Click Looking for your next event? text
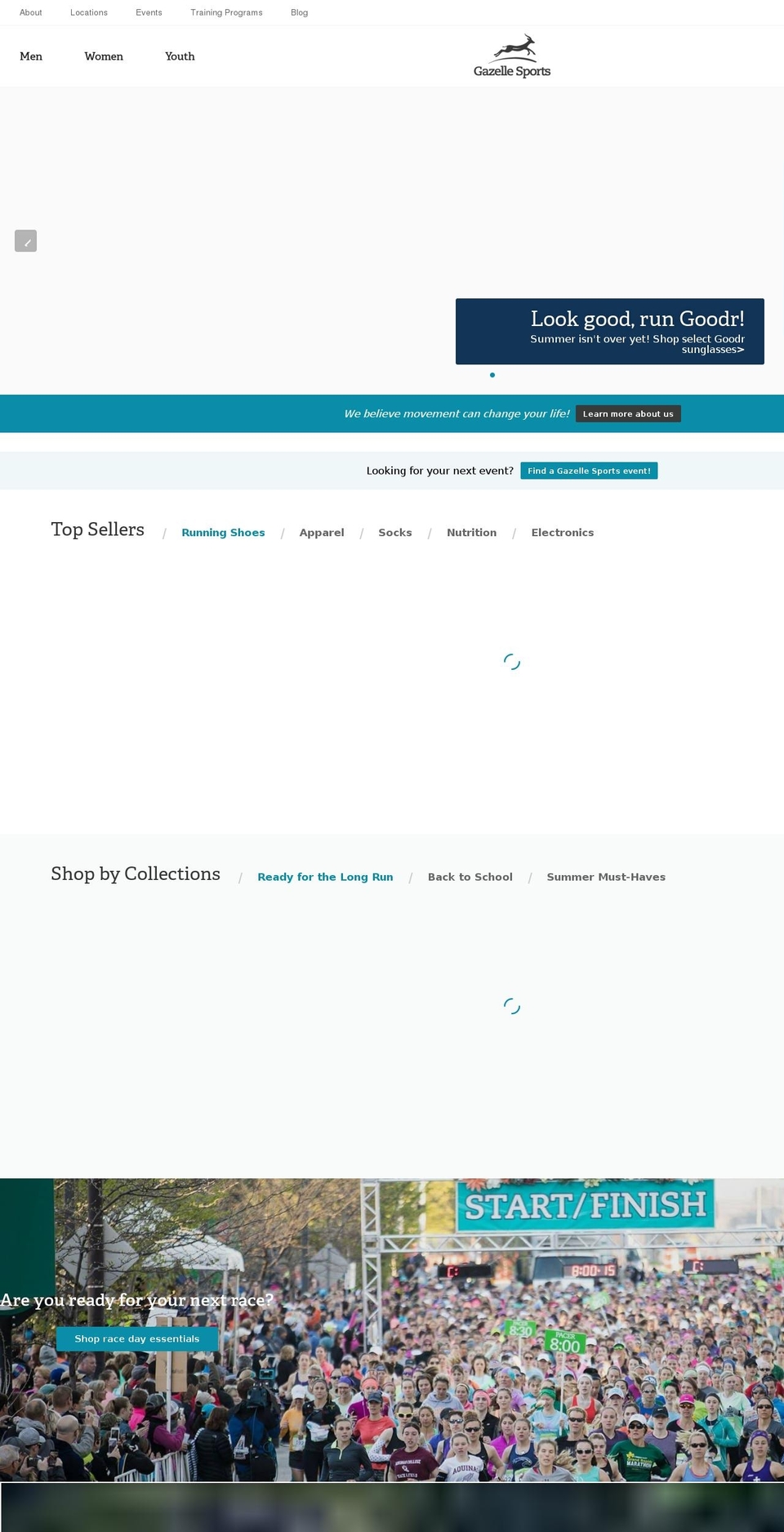 coord(439,471)
